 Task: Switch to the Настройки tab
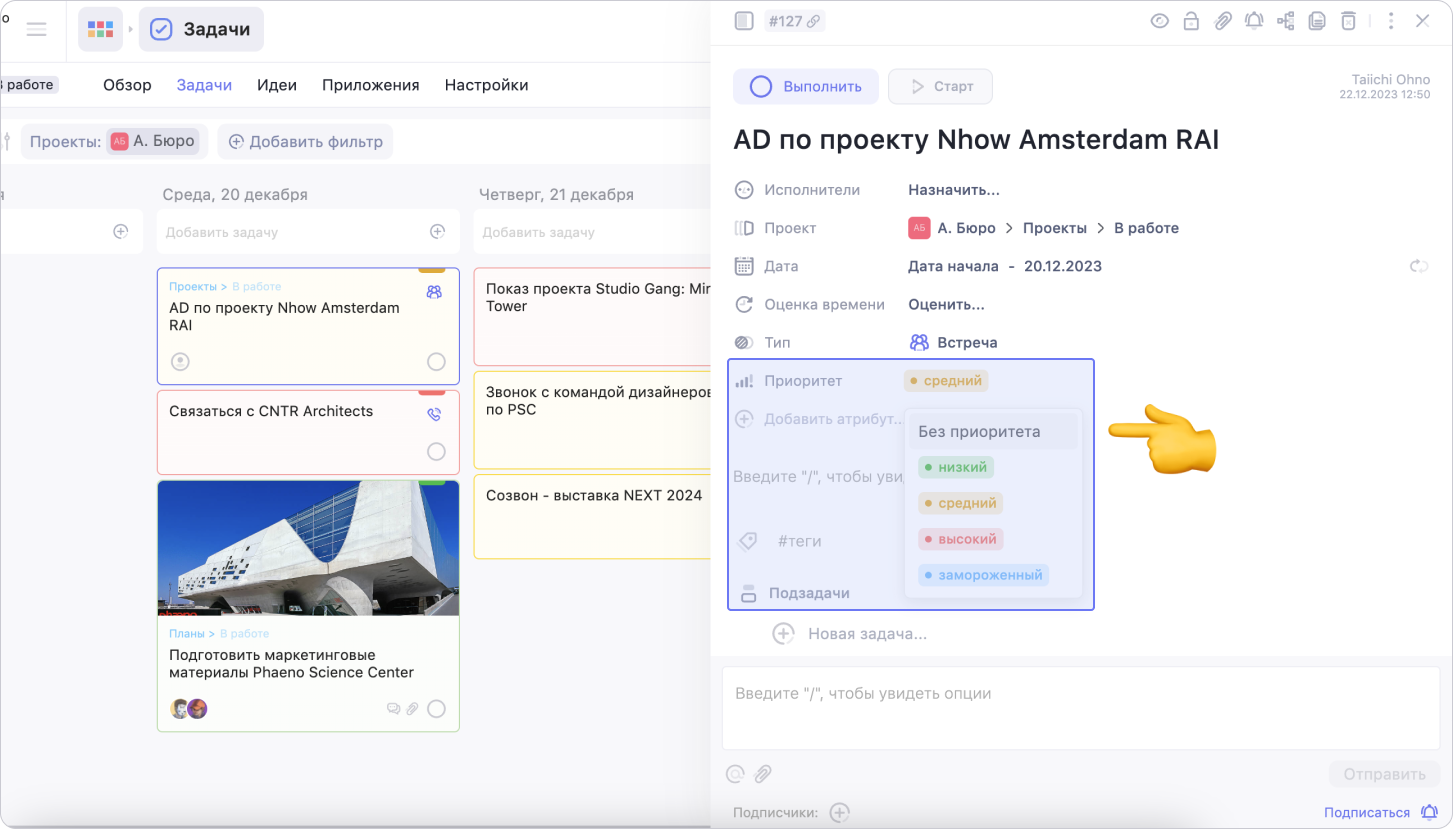[486, 85]
